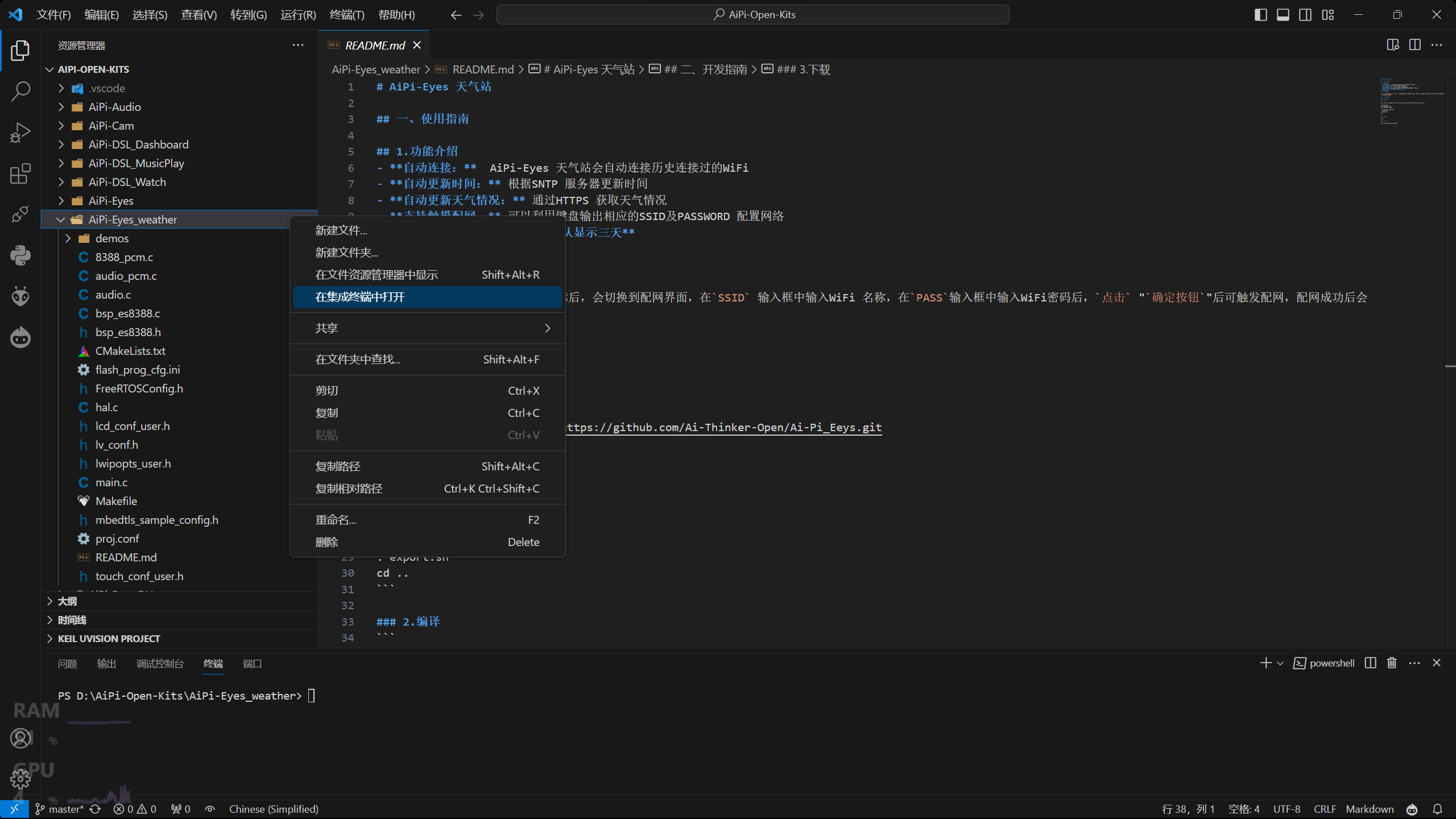1456x819 pixels.
Task: Synchronize changes icon next to master
Action: (x=95, y=809)
